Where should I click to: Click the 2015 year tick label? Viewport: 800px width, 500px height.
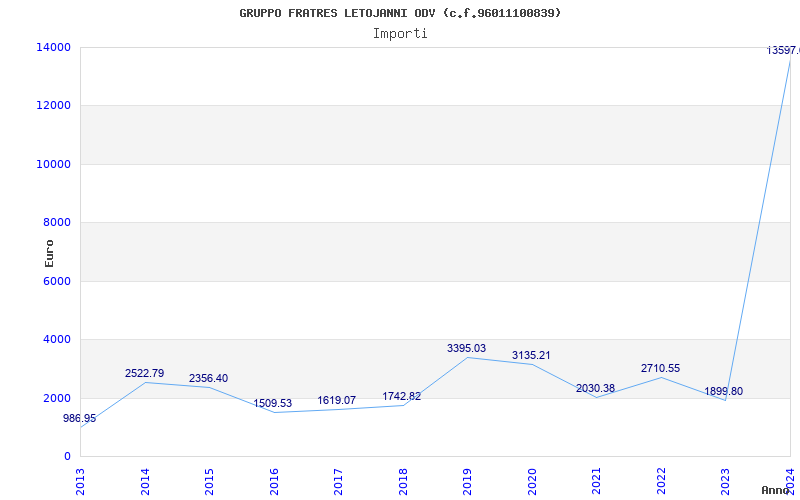pos(210,481)
